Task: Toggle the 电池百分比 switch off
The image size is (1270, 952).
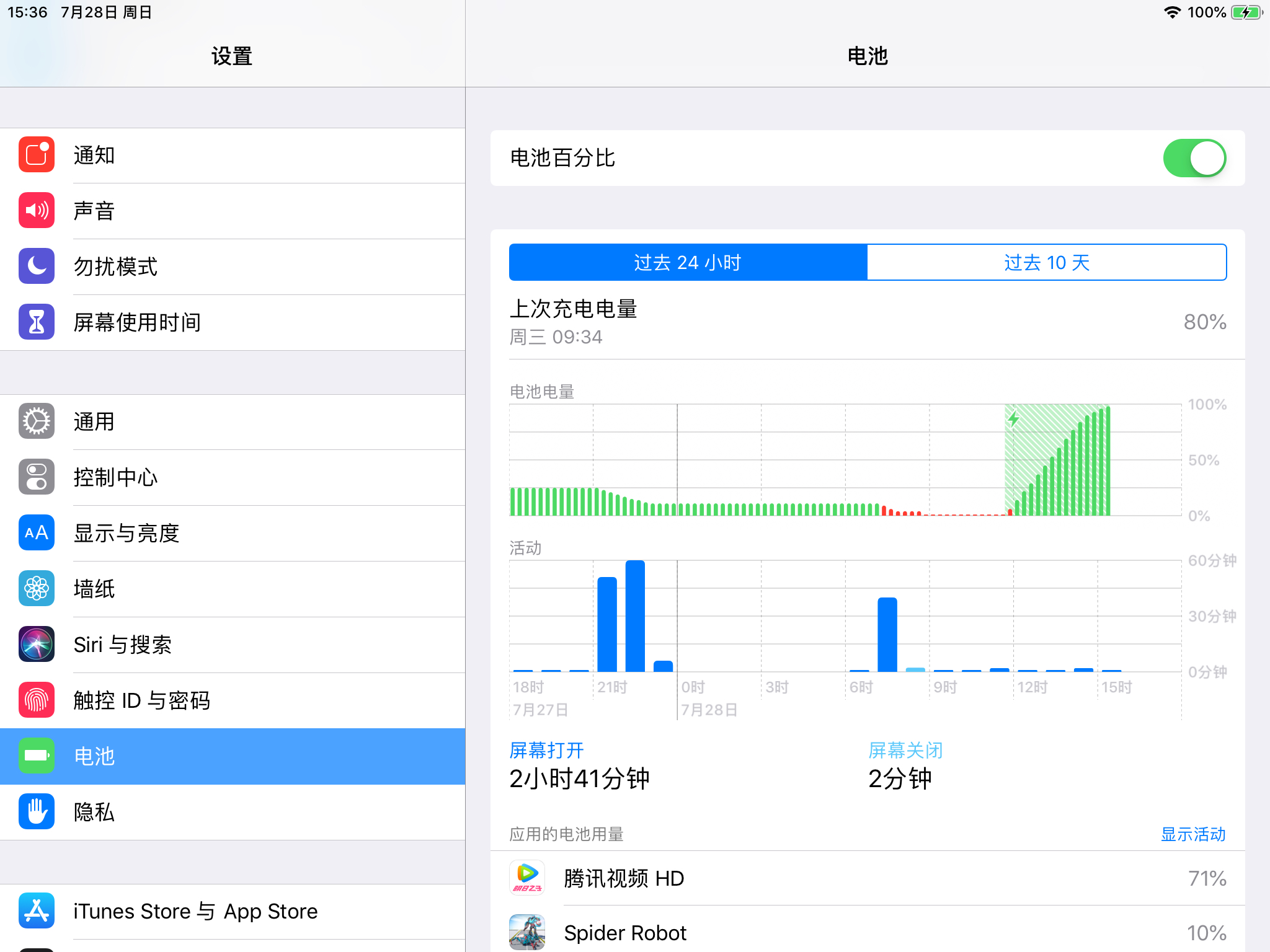Action: pyautogui.click(x=1194, y=158)
